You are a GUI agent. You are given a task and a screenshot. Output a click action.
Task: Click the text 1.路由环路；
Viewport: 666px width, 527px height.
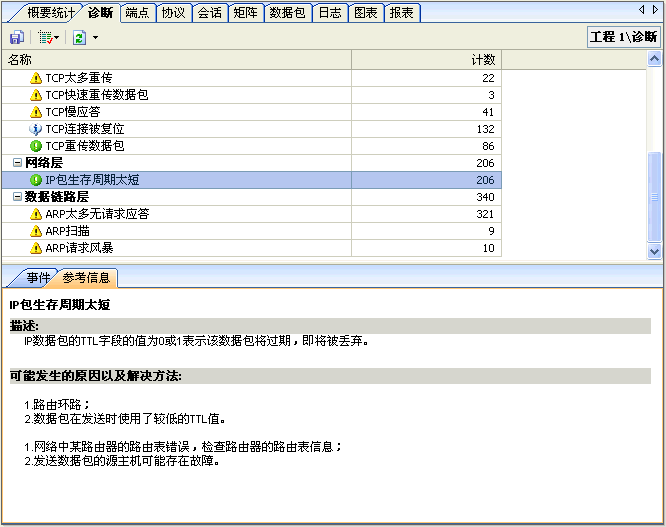point(57,404)
